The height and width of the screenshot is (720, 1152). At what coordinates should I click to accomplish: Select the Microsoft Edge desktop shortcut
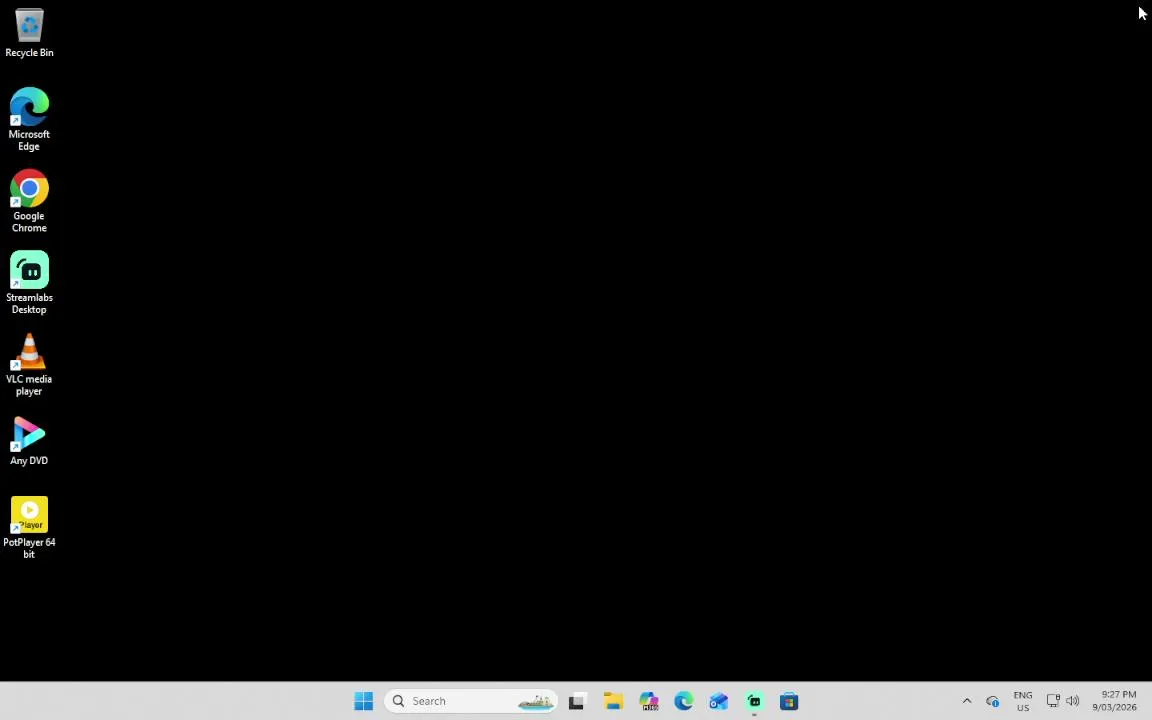(29, 119)
